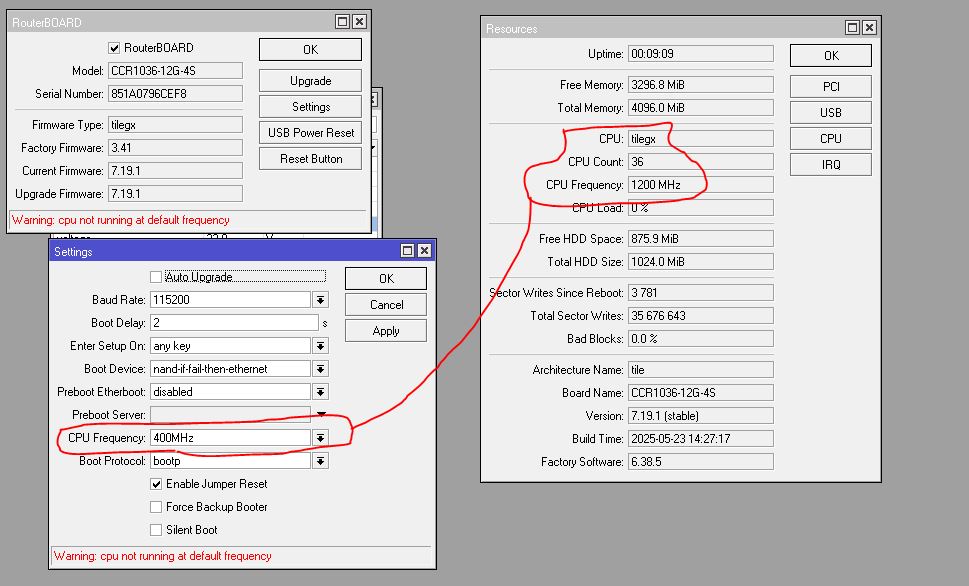Confirm with OK in the RouterBOARD window

coord(310,49)
